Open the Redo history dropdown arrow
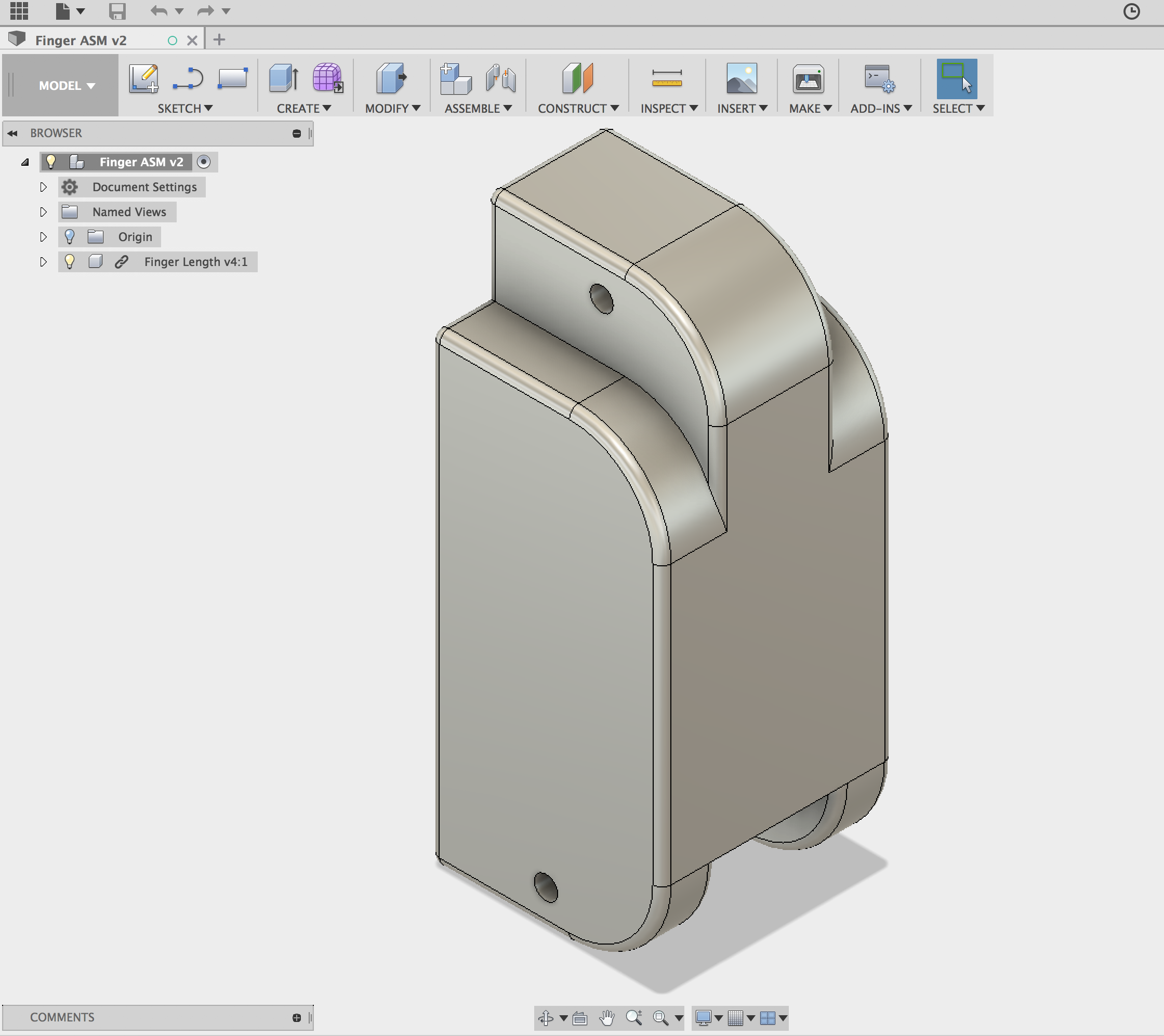This screenshot has width=1164, height=1036. coord(226,11)
